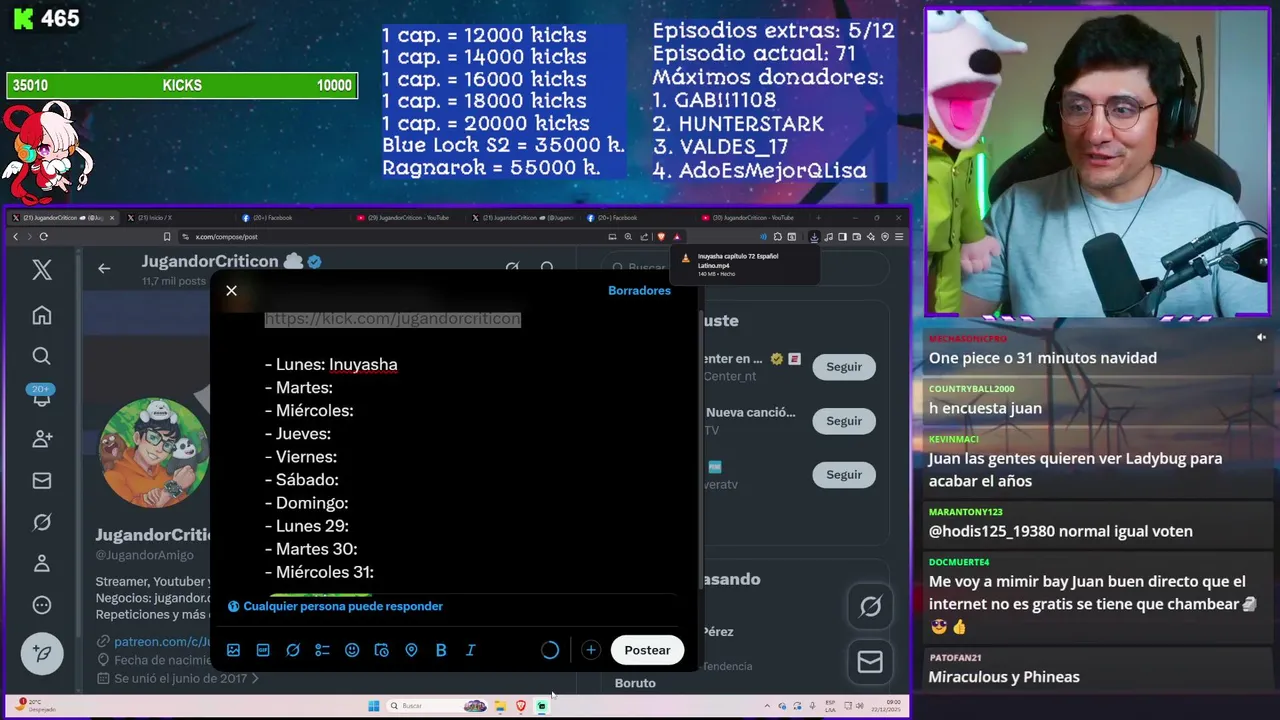The width and height of the screenshot is (1280, 720).
Task: Reload the page in browser
Action: tap(43, 237)
